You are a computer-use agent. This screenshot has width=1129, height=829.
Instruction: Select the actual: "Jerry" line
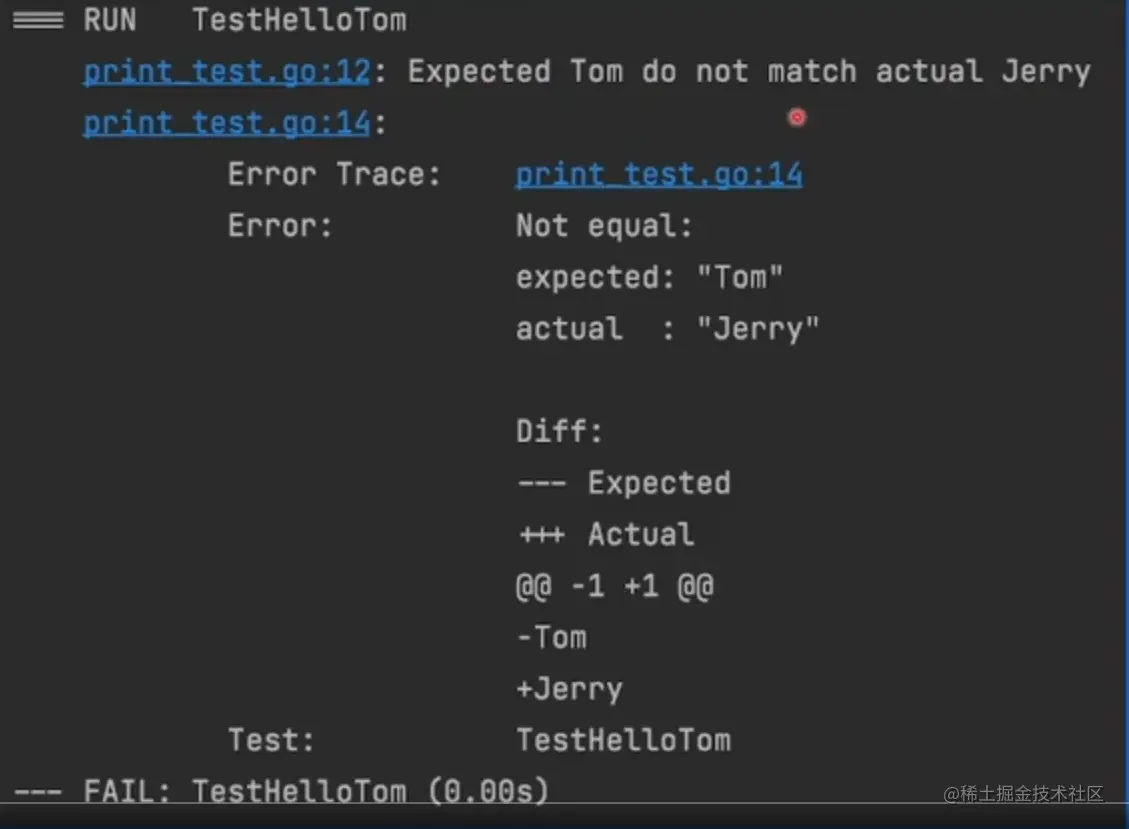pos(667,329)
